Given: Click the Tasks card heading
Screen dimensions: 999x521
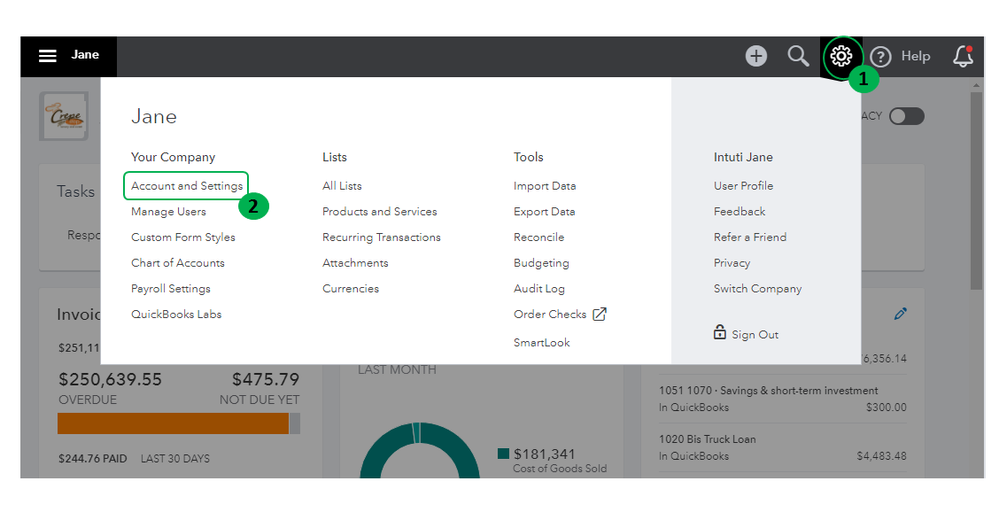Looking at the screenshot, I should pos(75,192).
